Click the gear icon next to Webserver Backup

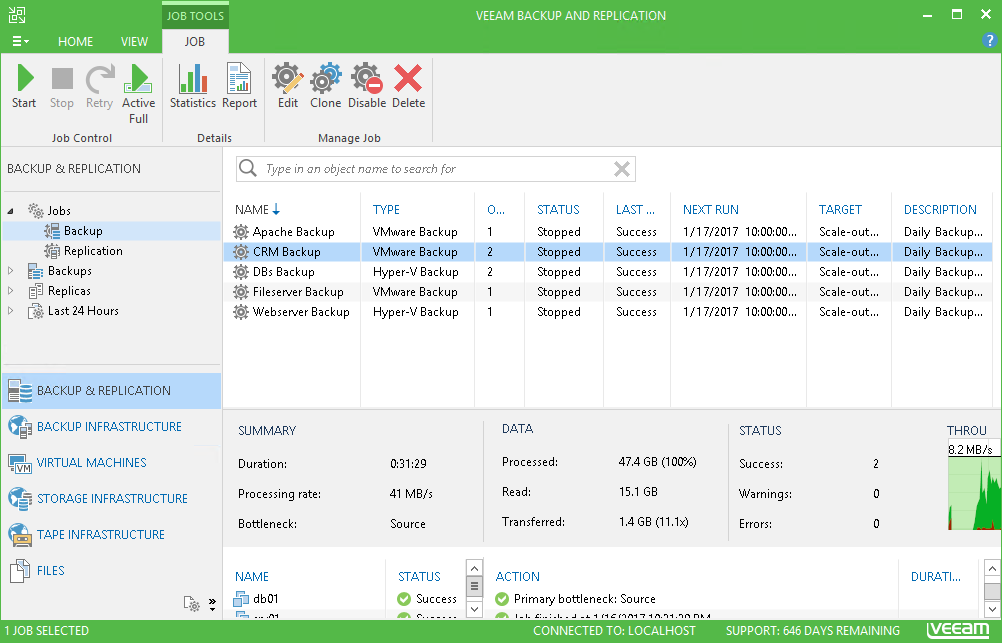pyautogui.click(x=241, y=312)
